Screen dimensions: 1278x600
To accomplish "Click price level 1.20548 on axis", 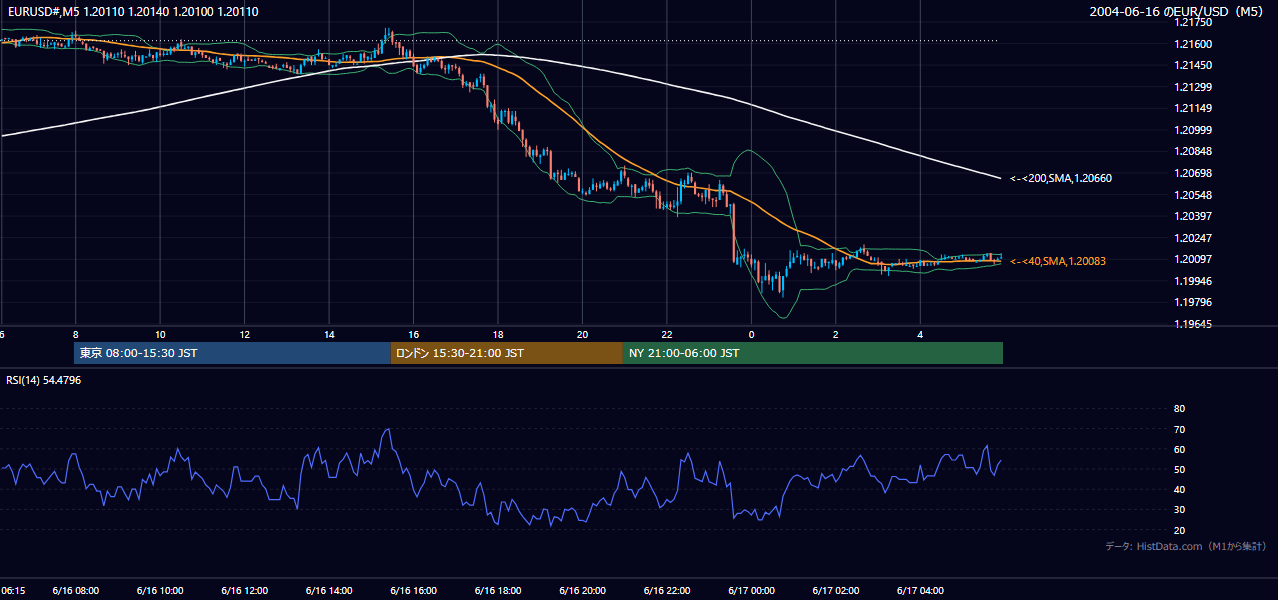I will [1193, 195].
